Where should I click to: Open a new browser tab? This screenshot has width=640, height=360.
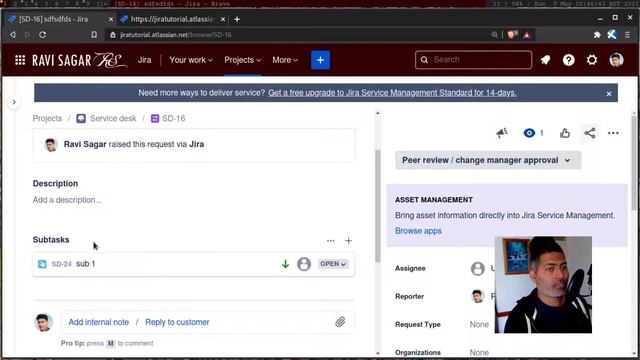[237, 19]
